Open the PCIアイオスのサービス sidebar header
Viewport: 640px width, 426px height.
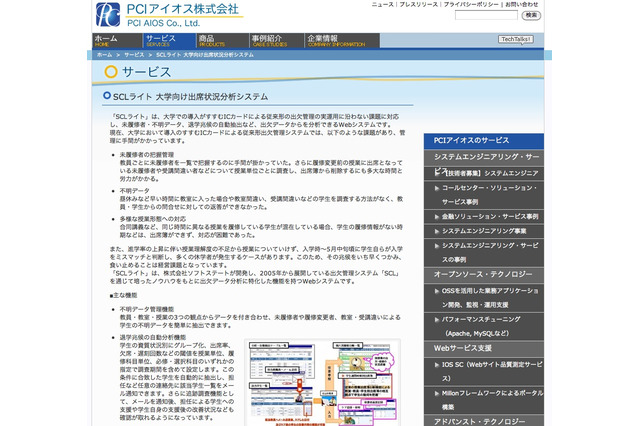484,141
